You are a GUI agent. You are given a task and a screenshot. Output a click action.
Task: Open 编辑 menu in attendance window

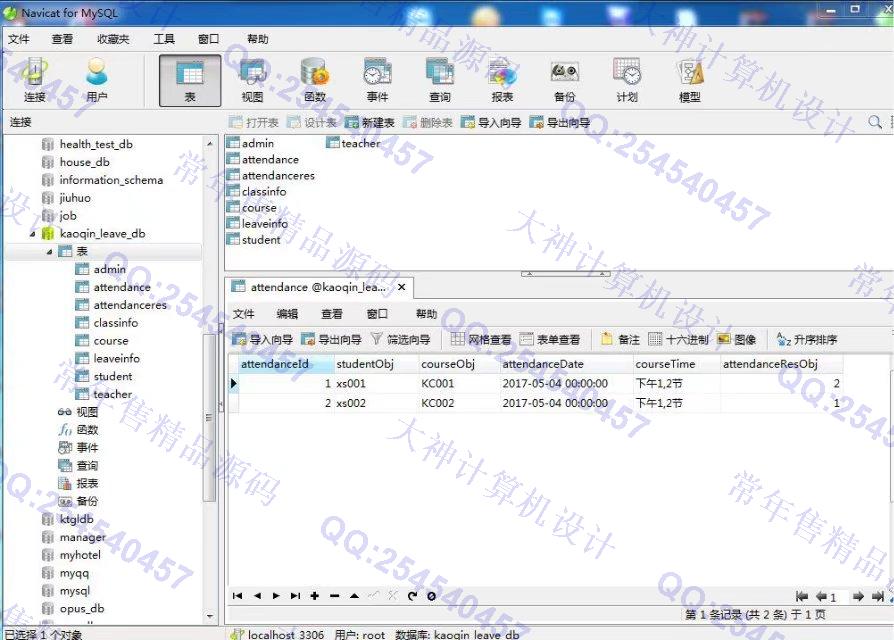tap(287, 314)
